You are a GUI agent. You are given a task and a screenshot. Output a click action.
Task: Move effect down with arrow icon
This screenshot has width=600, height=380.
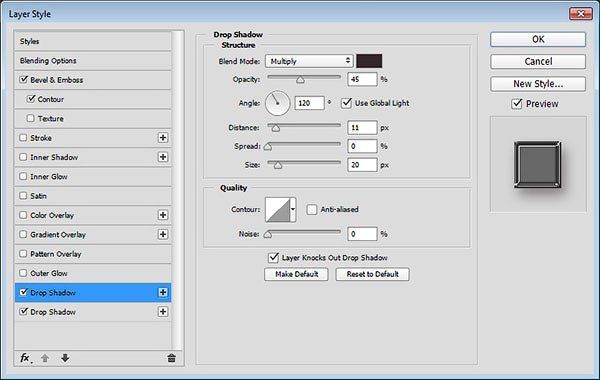point(65,358)
